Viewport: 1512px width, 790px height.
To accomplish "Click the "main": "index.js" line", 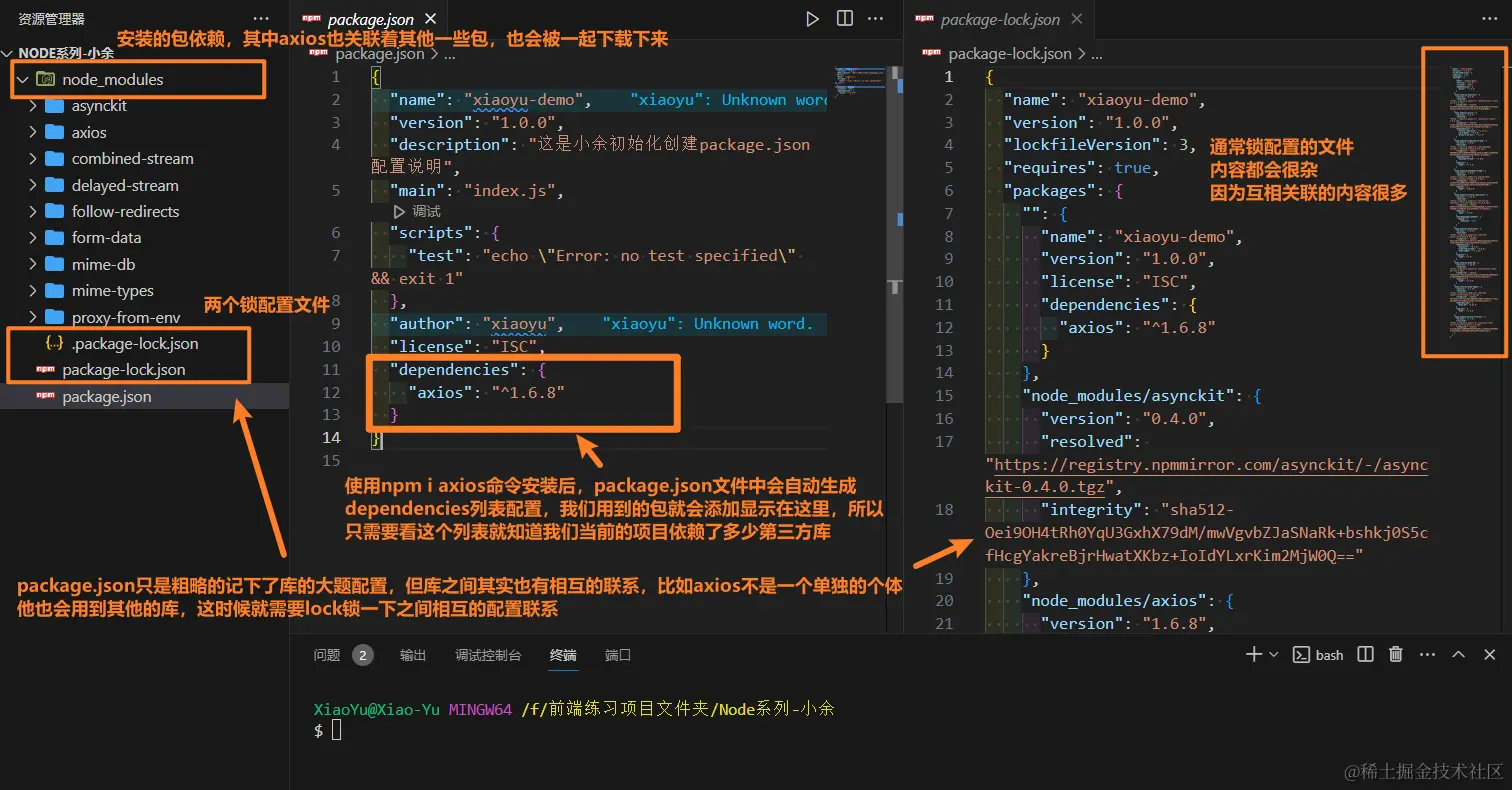I will click(x=477, y=190).
